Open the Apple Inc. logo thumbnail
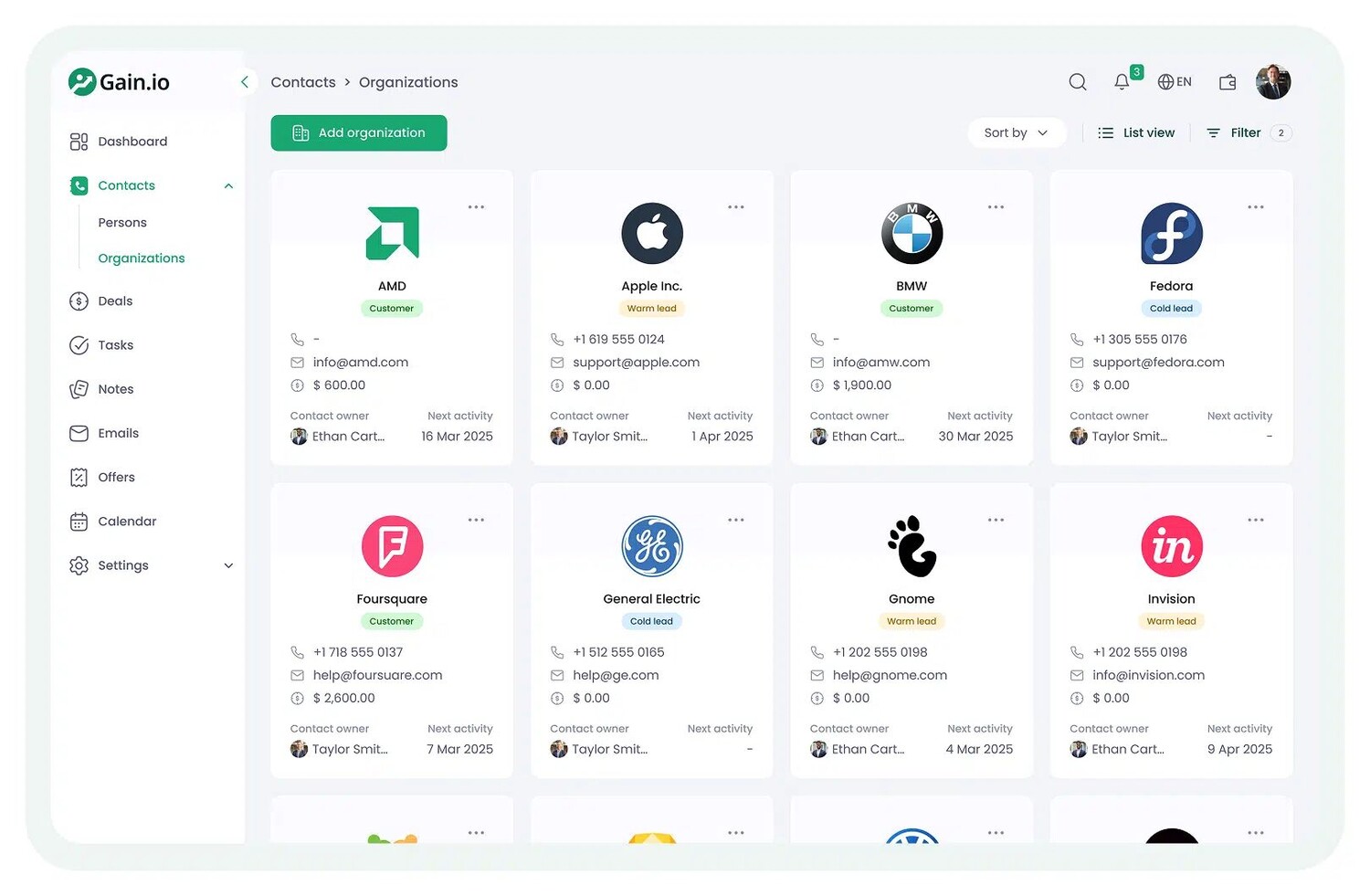 point(652,234)
